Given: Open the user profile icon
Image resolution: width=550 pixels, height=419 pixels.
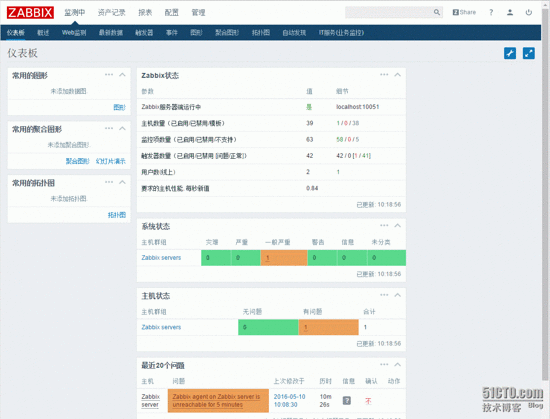Looking at the screenshot, I should point(510,12).
